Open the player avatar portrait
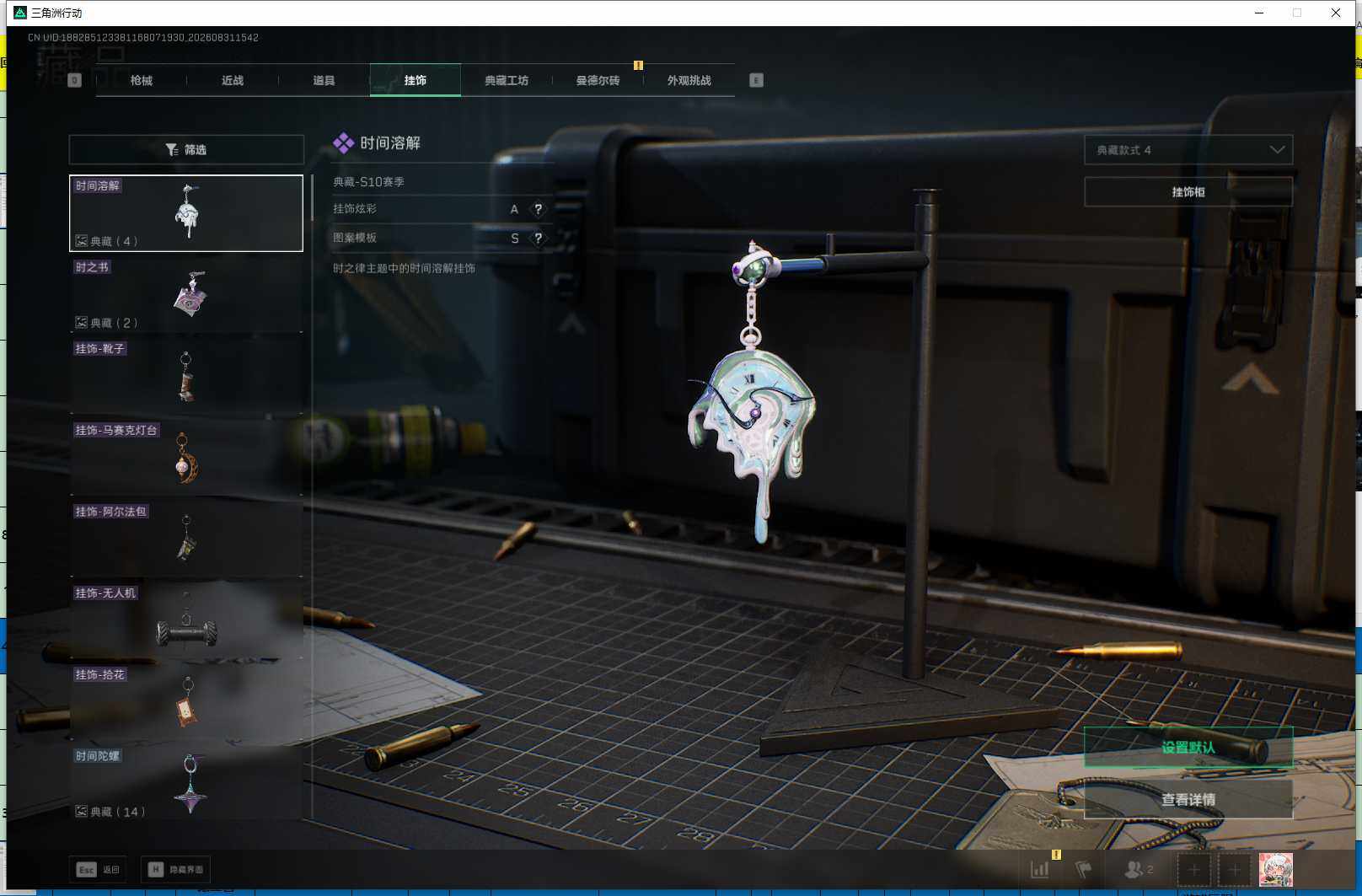 point(1275,869)
